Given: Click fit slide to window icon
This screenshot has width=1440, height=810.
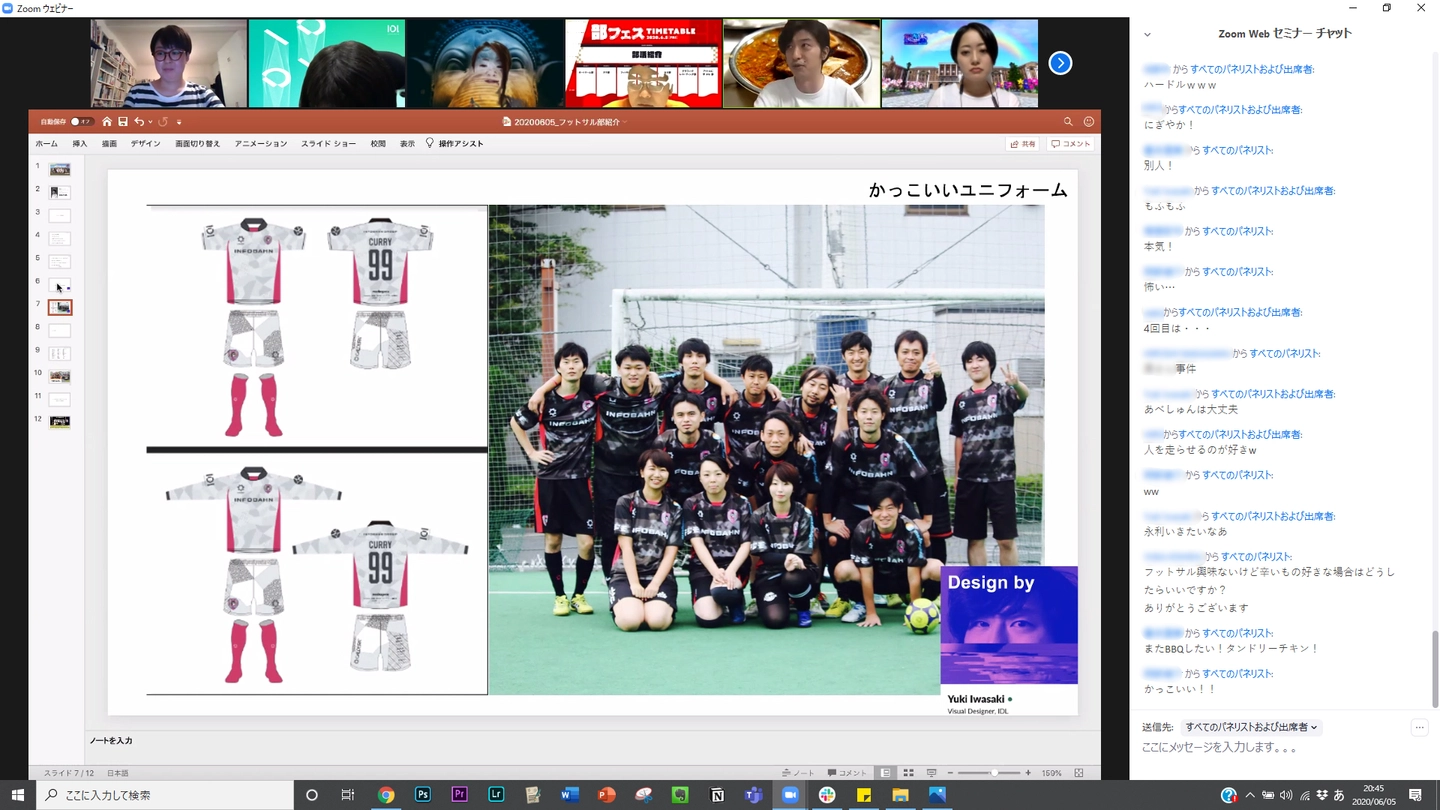Looking at the screenshot, I should click(x=1079, y=773).
